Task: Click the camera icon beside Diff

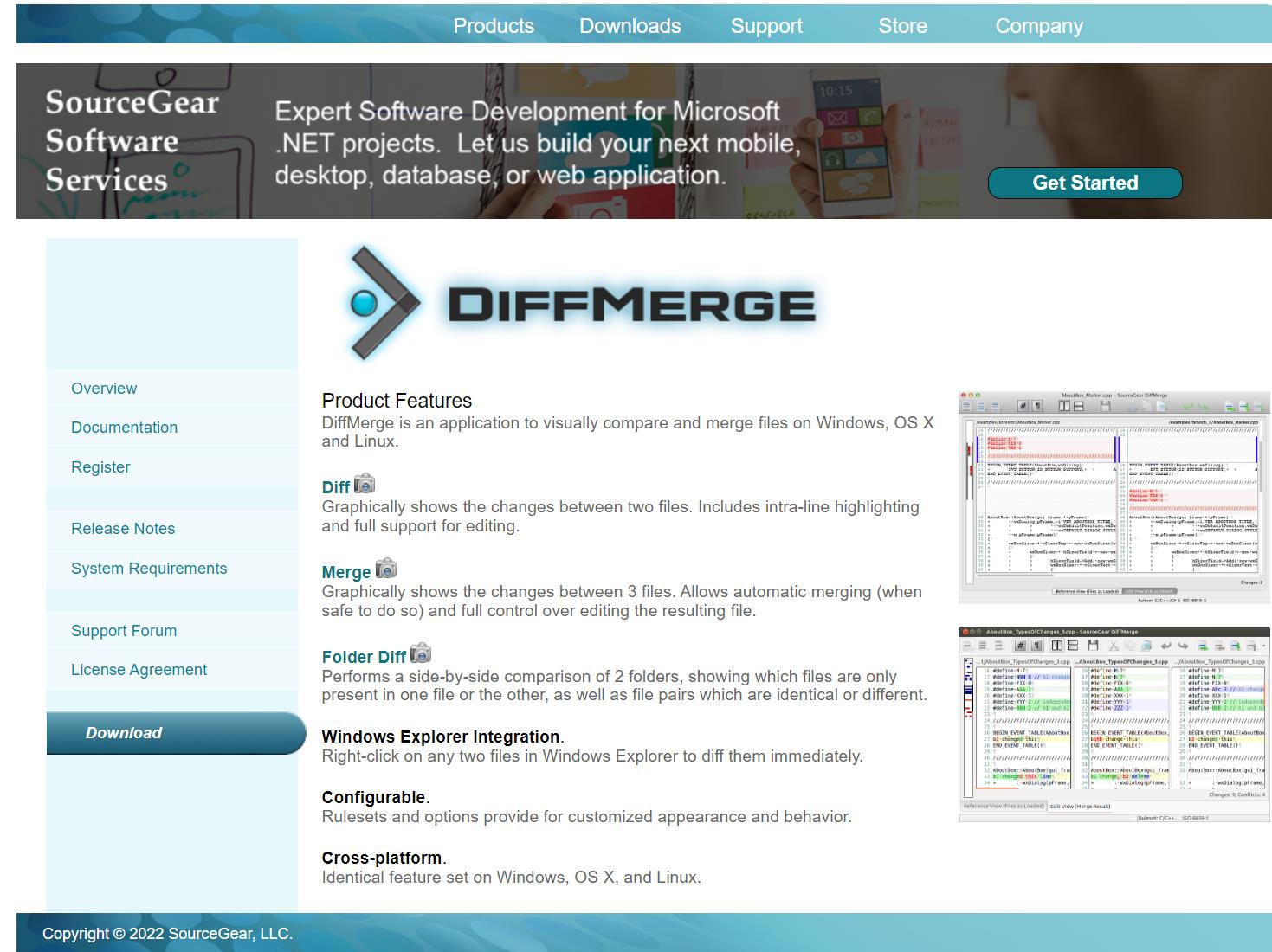Action: [x=365, y=485]
